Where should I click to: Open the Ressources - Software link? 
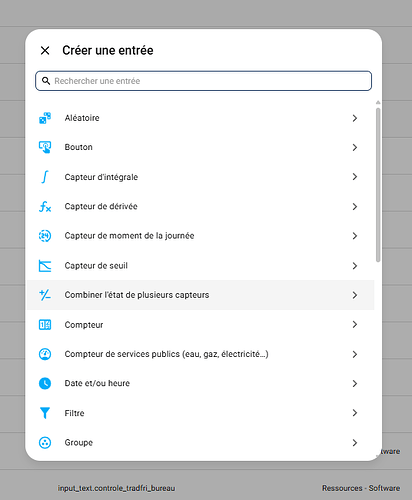pyautogui.click(x=361, y=488)
